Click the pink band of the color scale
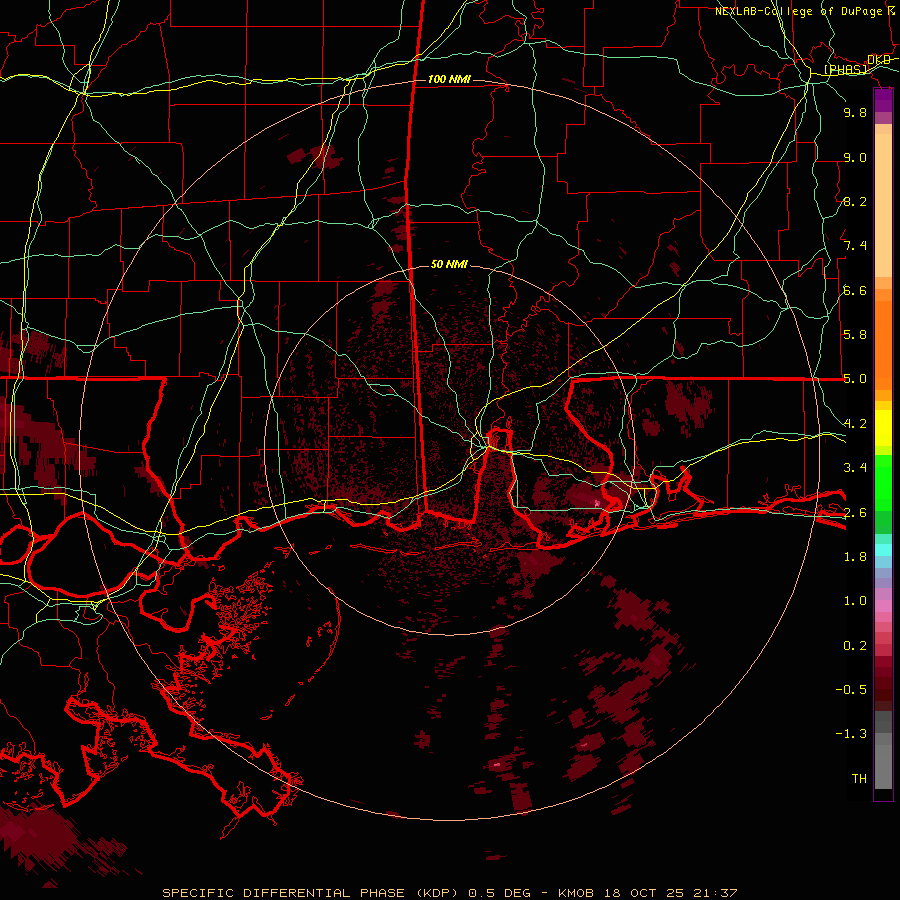This screenshot has width=900, height=900. [x=883, y=605]
